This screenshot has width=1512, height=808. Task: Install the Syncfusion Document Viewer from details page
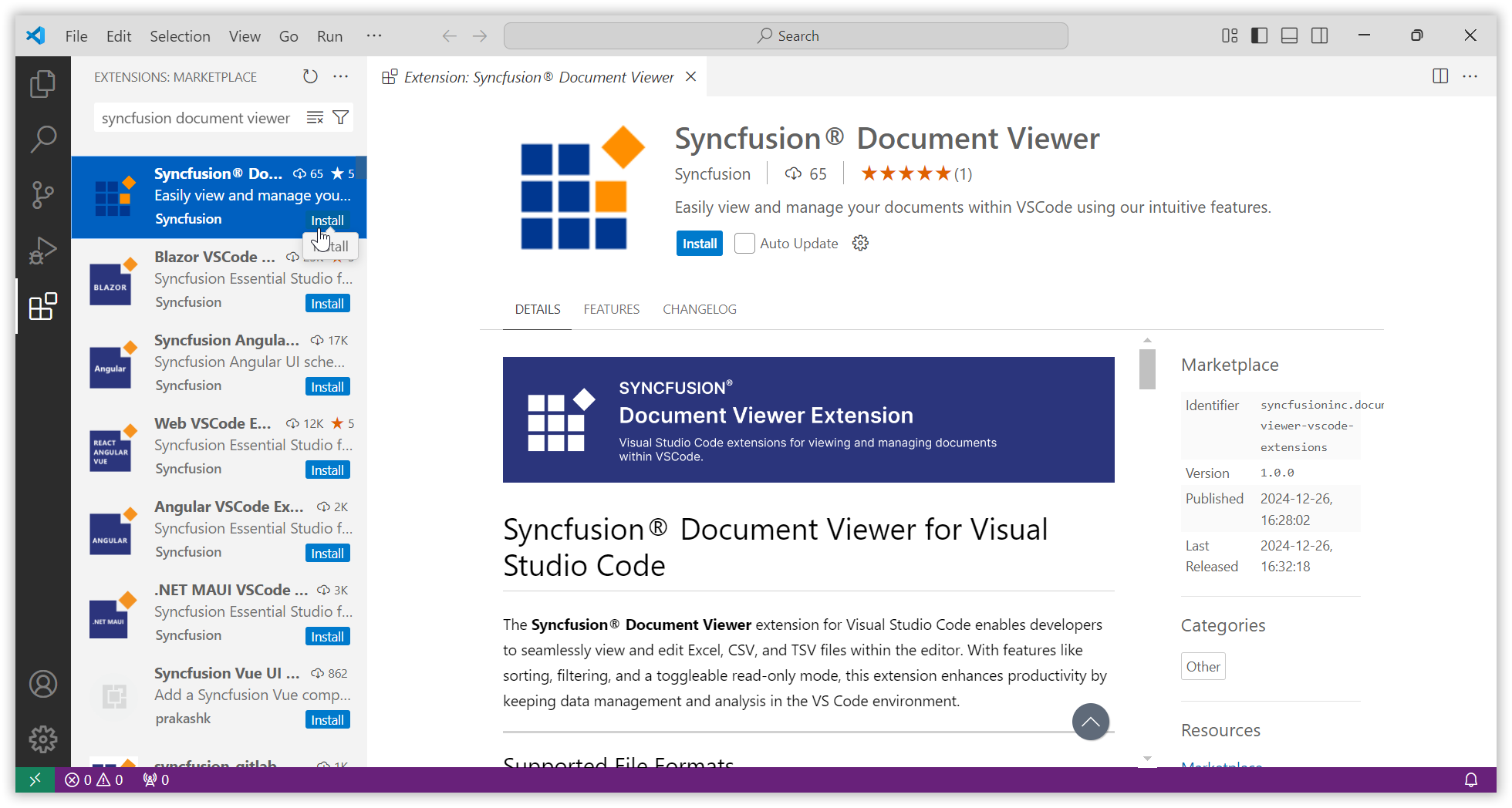(x=699, y=244)
